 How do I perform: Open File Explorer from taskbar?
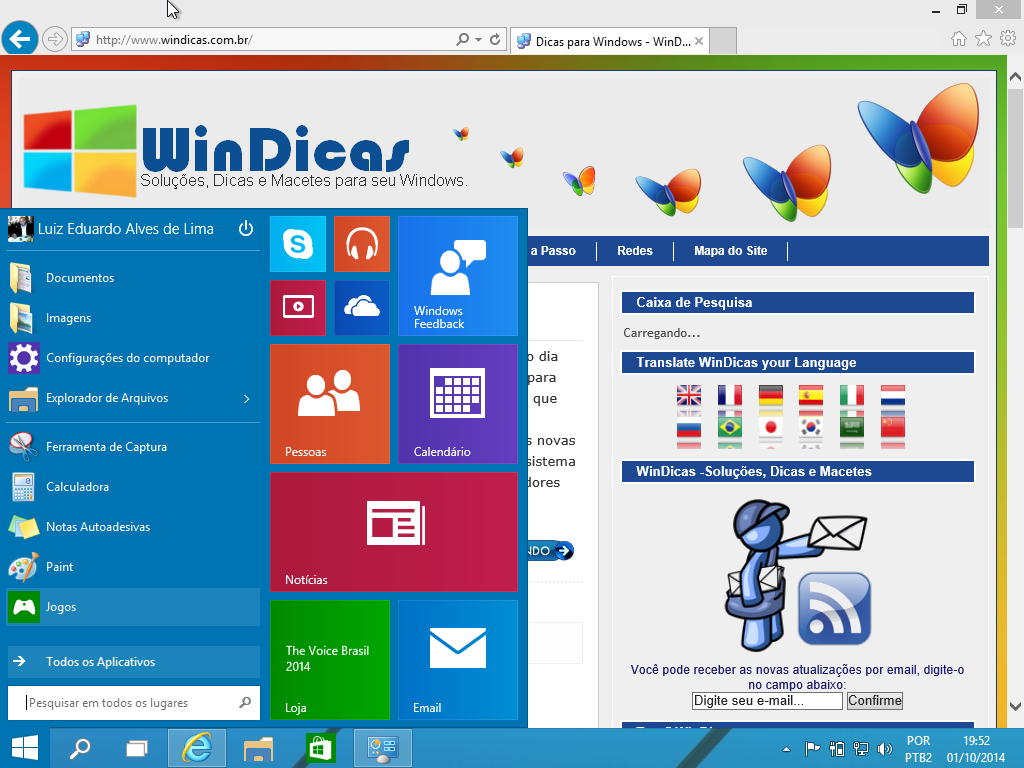(258, 748)
